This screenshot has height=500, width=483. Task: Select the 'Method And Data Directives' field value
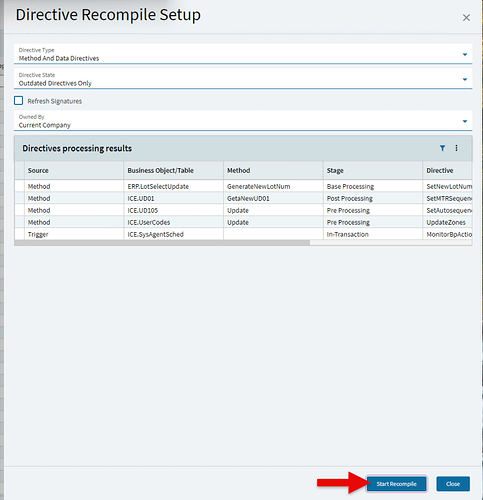click(59, 58)
